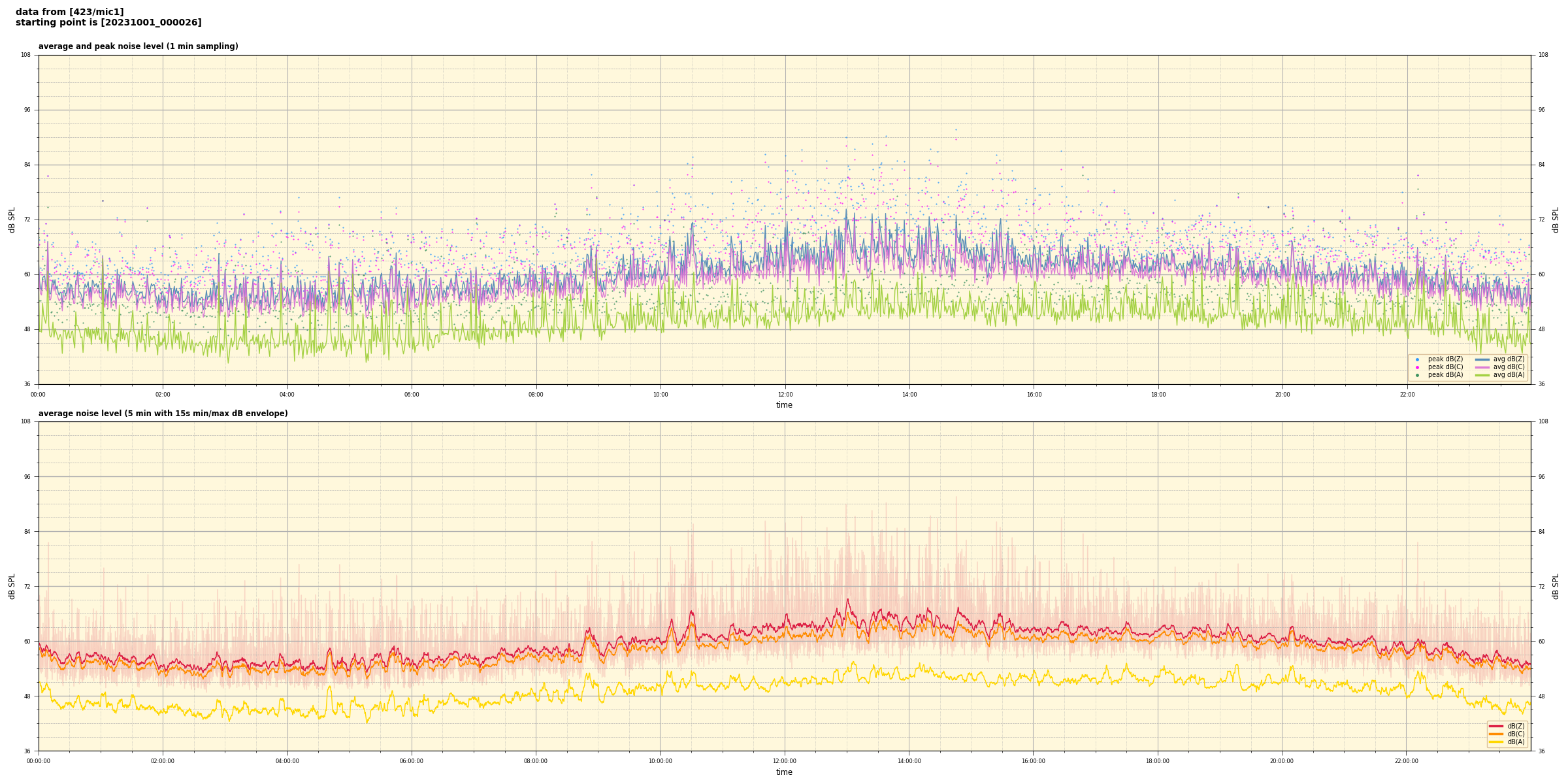Click orange dB(C) legend entry in bottom chart
Viewport: 1568px width, 784px height.
pyautogui.click(x=1497, y=734)
